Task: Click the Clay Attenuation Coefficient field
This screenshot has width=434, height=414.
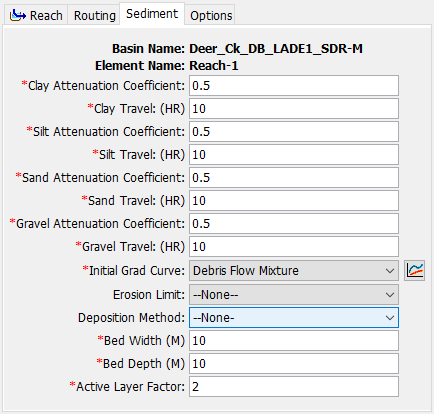Action: [294, 86]
